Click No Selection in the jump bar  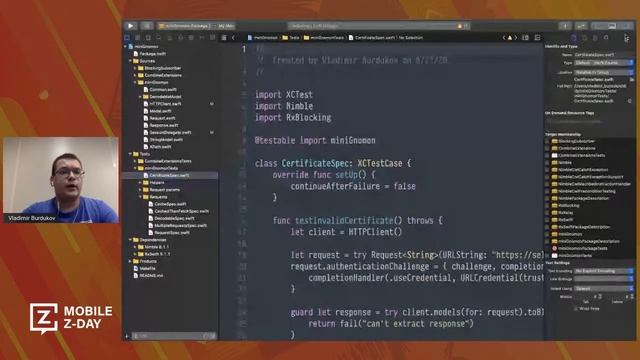411,38
